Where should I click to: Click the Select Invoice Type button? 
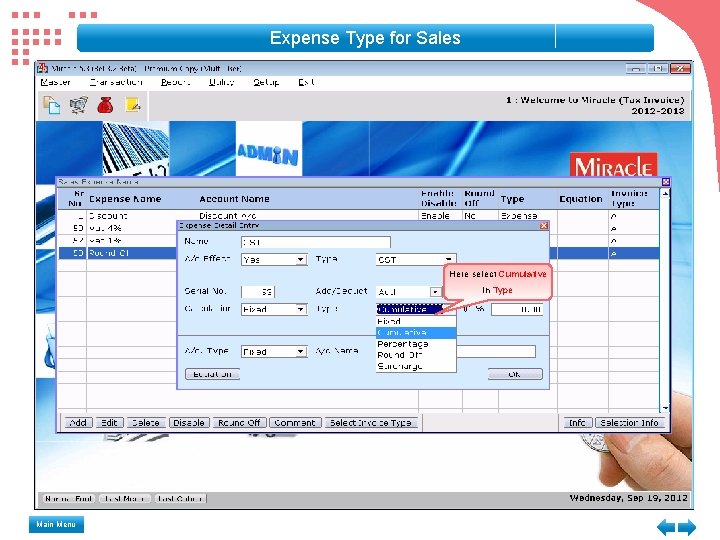pyautogui.click(x=371, y=423)
